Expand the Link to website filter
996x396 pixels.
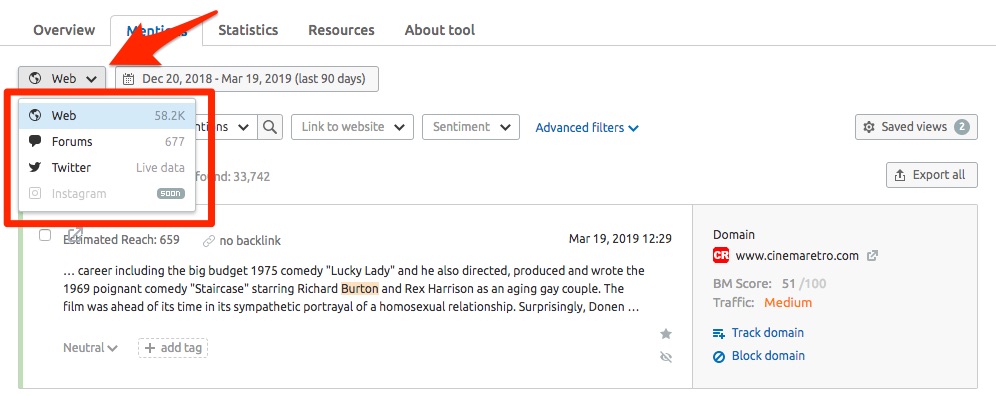tap(352, 127)
